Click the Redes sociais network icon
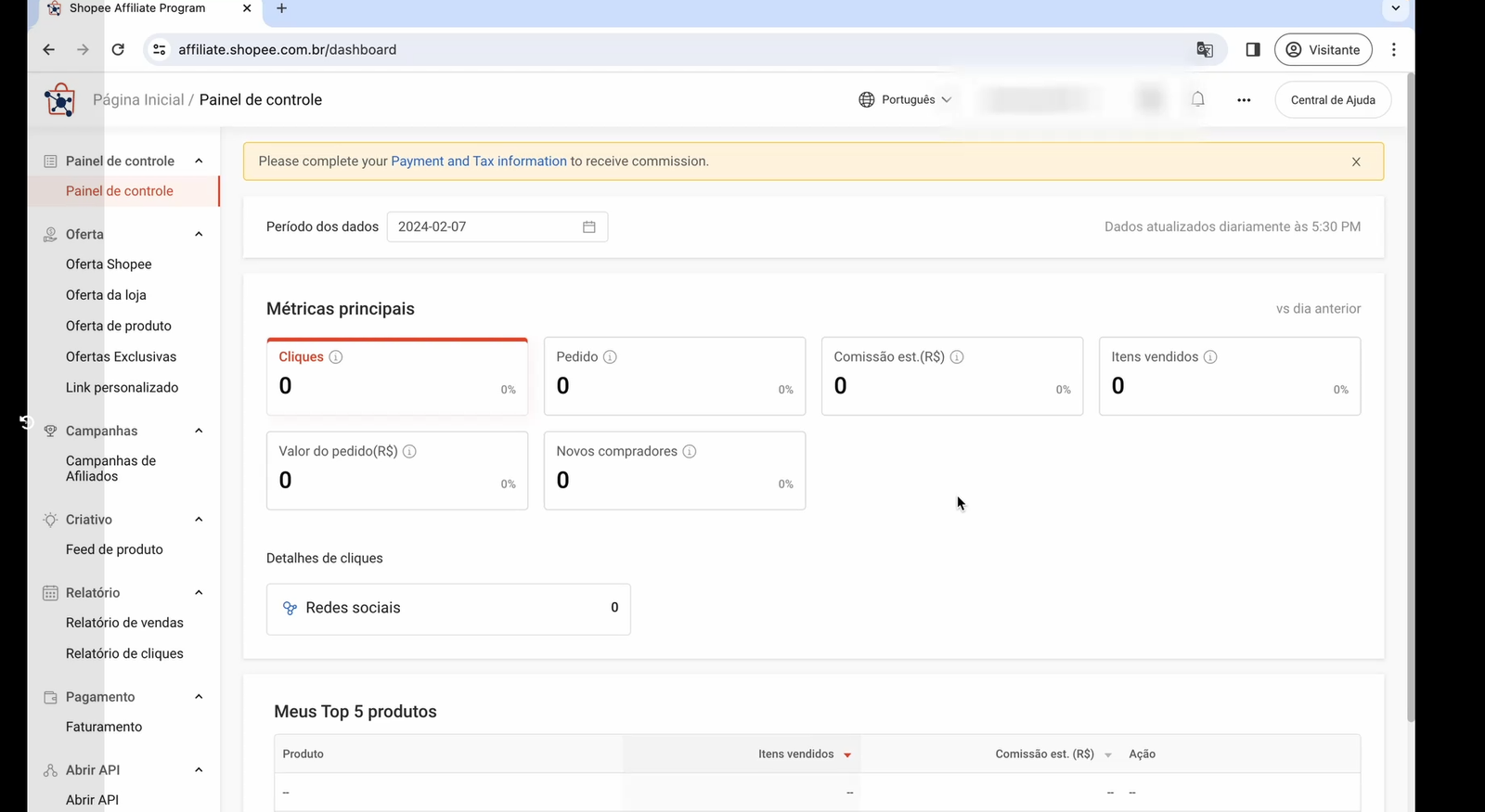The image size is (1485, 812). (x=290, y=609)
